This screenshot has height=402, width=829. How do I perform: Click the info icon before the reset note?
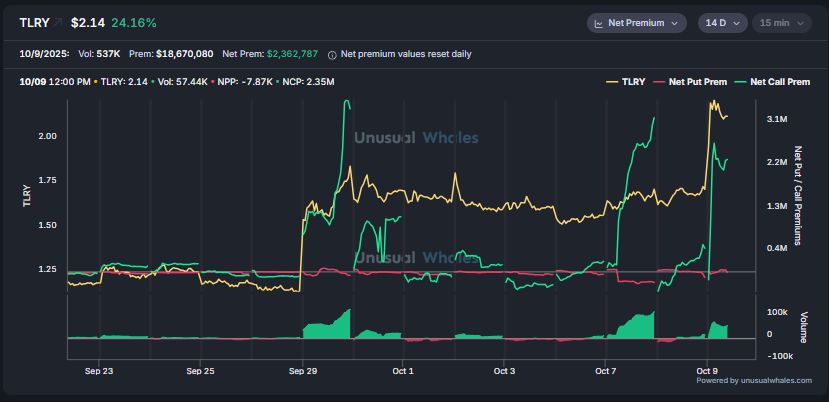(332, 54)
